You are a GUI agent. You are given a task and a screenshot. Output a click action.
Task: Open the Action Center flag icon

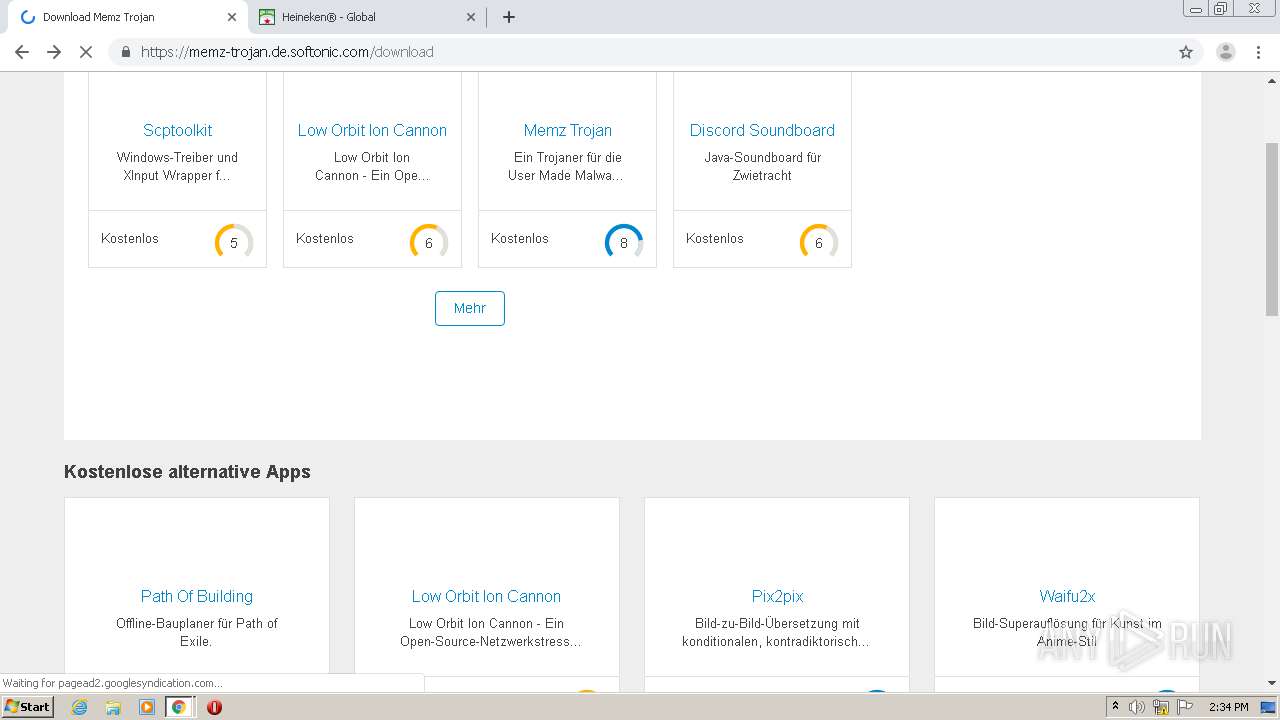pos(1186,707)
